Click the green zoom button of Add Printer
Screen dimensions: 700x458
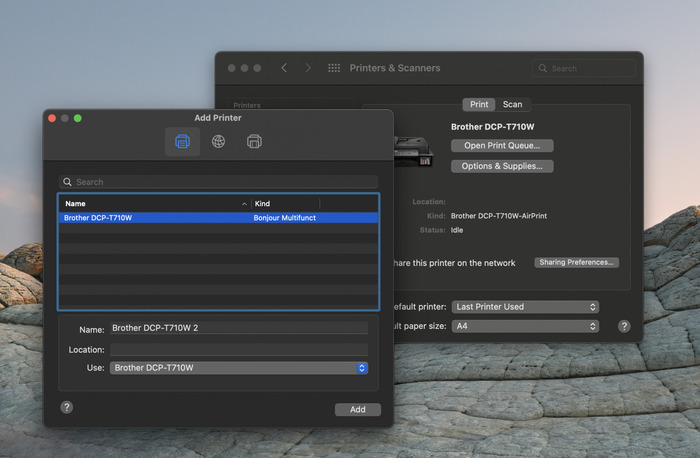pyautogui.click(x=78, y=118)
